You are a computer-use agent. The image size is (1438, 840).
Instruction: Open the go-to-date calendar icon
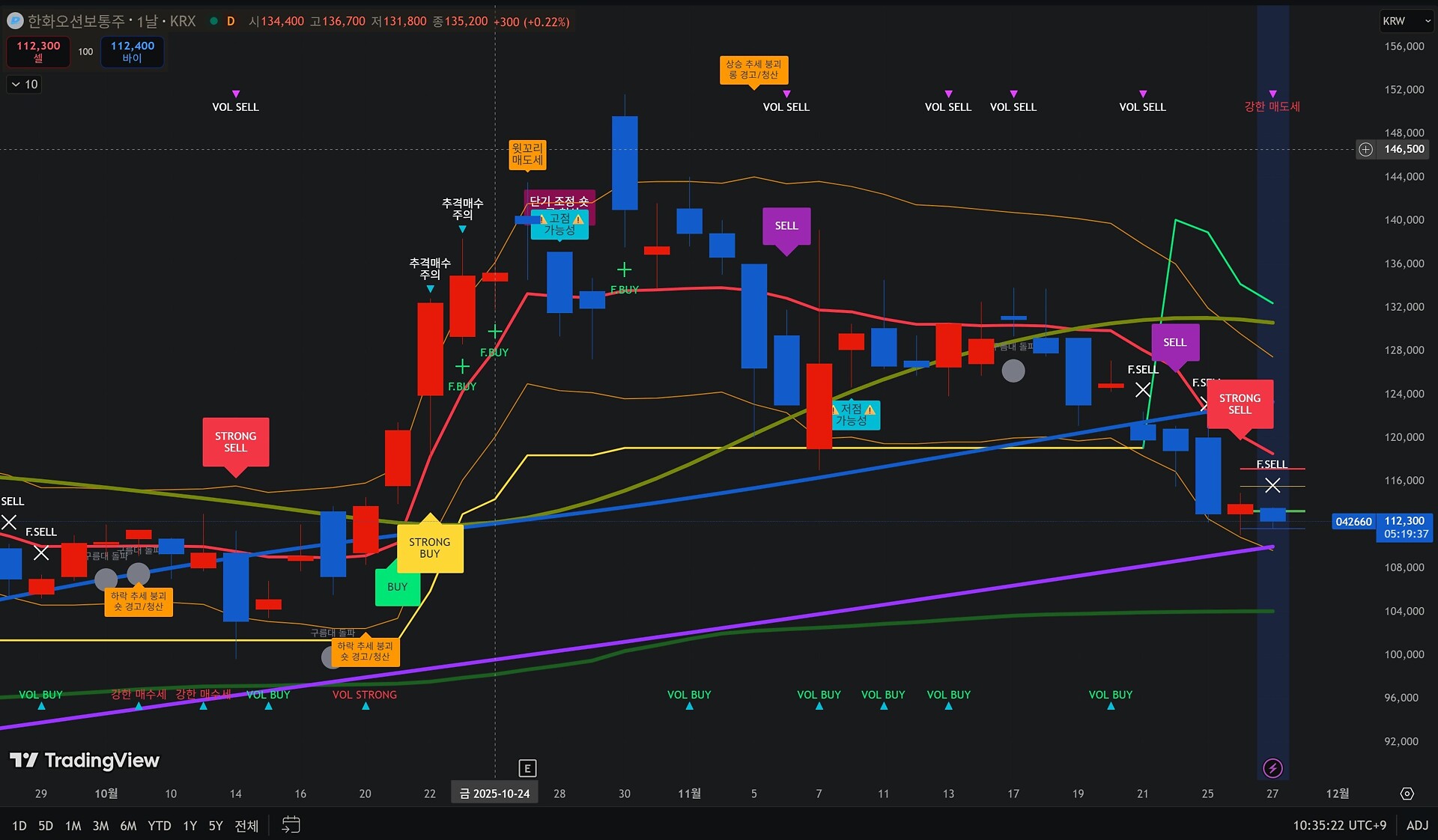(x=291, y=825)
